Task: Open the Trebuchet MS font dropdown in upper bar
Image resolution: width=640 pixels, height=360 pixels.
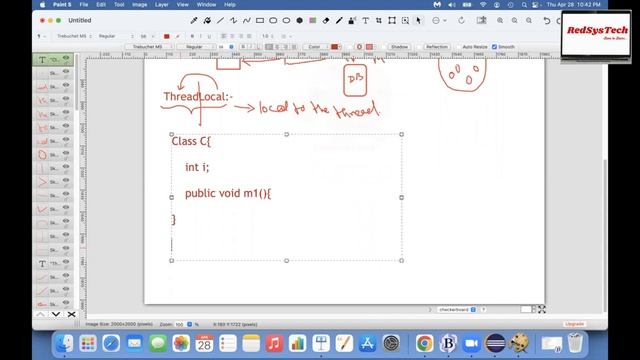Action: point(74,36)
